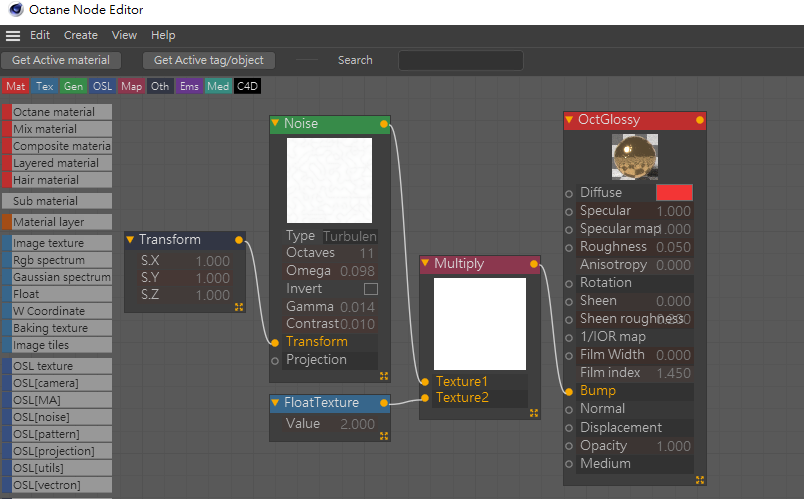Click the Texture1 input port on Multiply
This screenshot has height=499, width=804.
pos(425,382)
